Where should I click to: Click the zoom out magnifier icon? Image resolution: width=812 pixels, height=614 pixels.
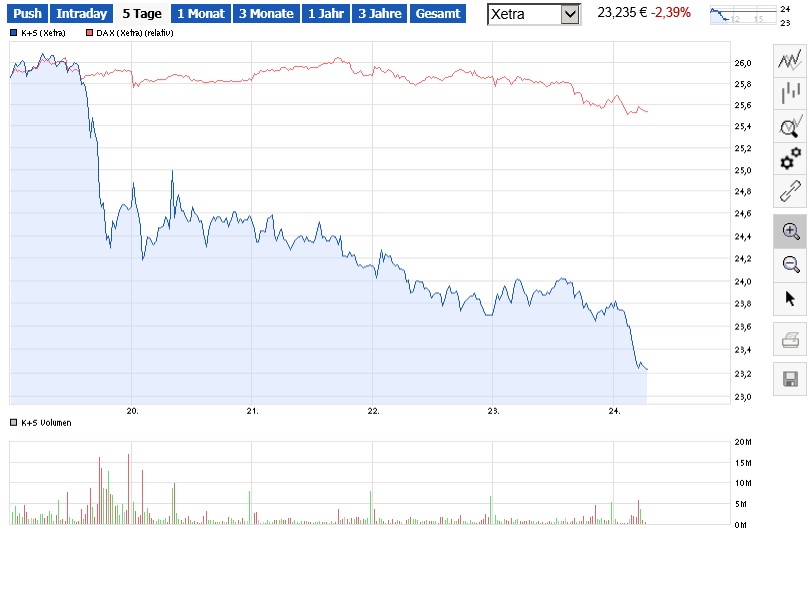click(790, 265)
